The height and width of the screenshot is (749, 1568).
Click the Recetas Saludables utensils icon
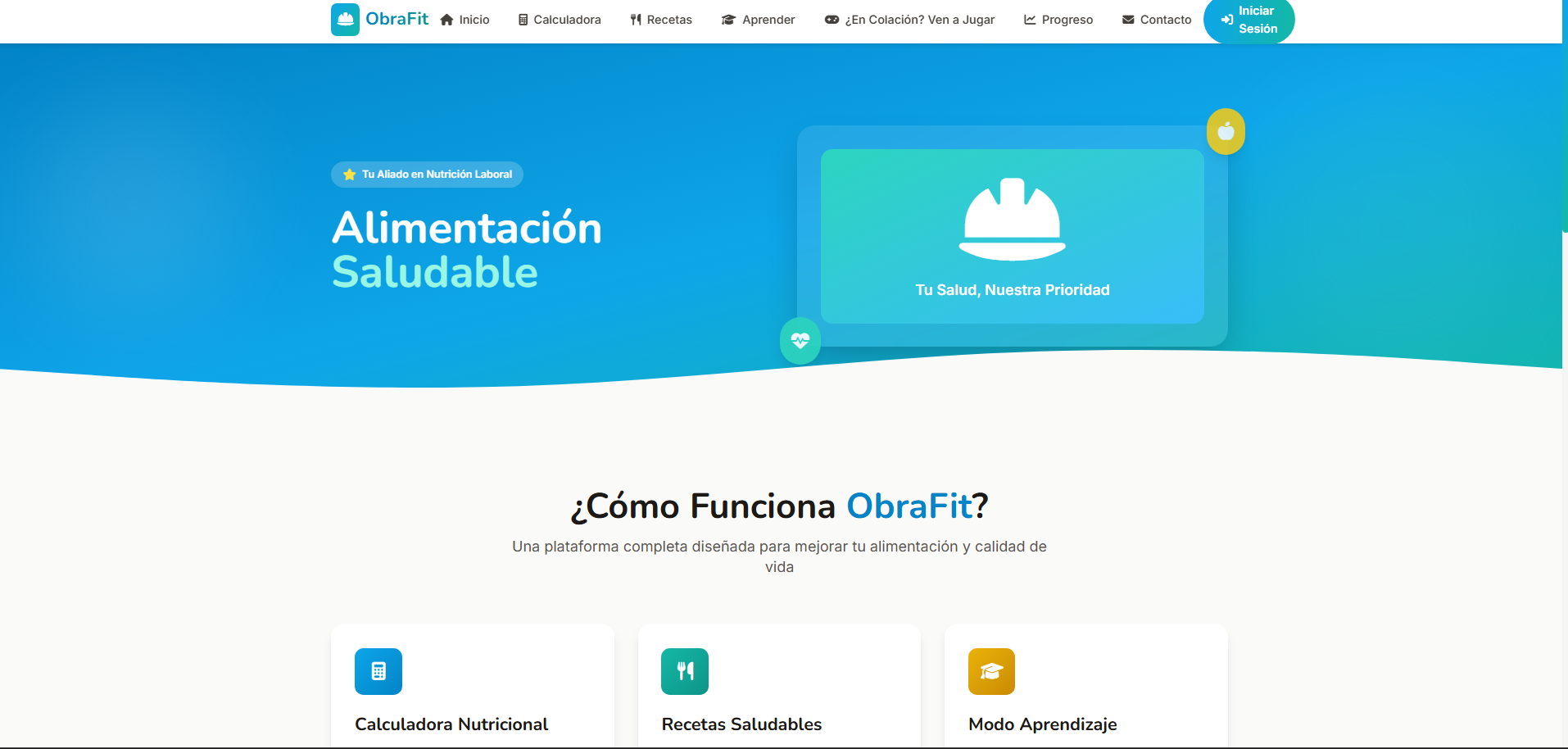684,671
